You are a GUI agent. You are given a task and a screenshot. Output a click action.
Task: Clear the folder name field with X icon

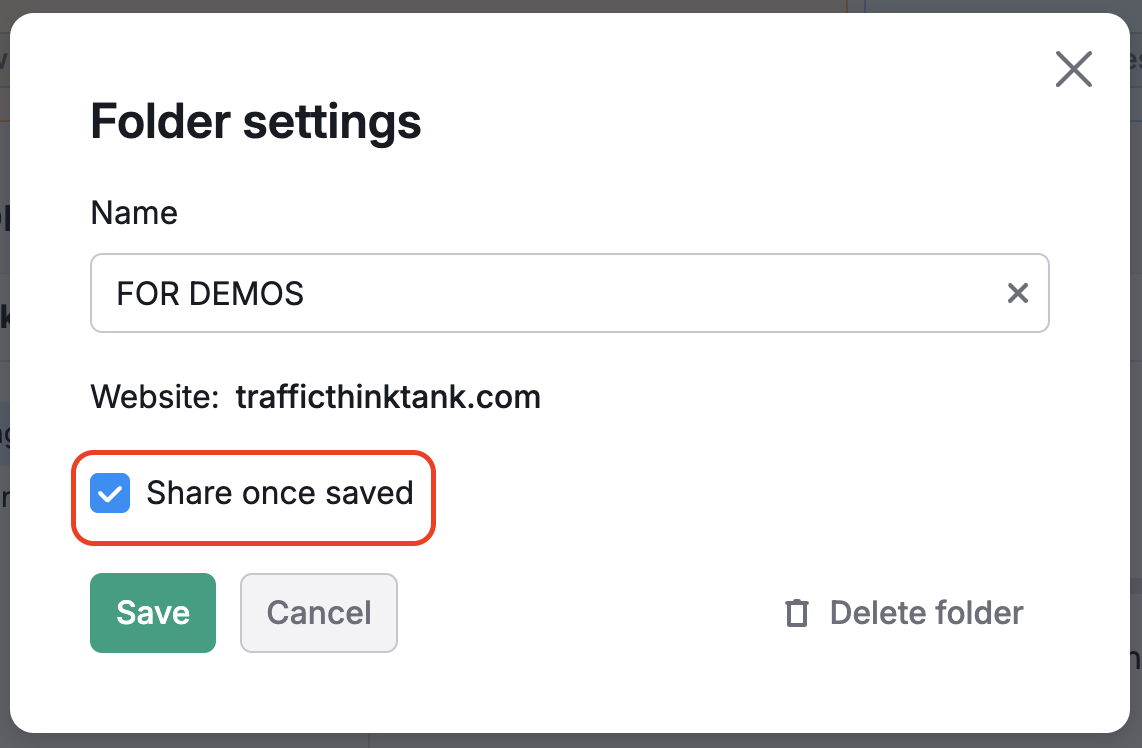click(1017, 293)
